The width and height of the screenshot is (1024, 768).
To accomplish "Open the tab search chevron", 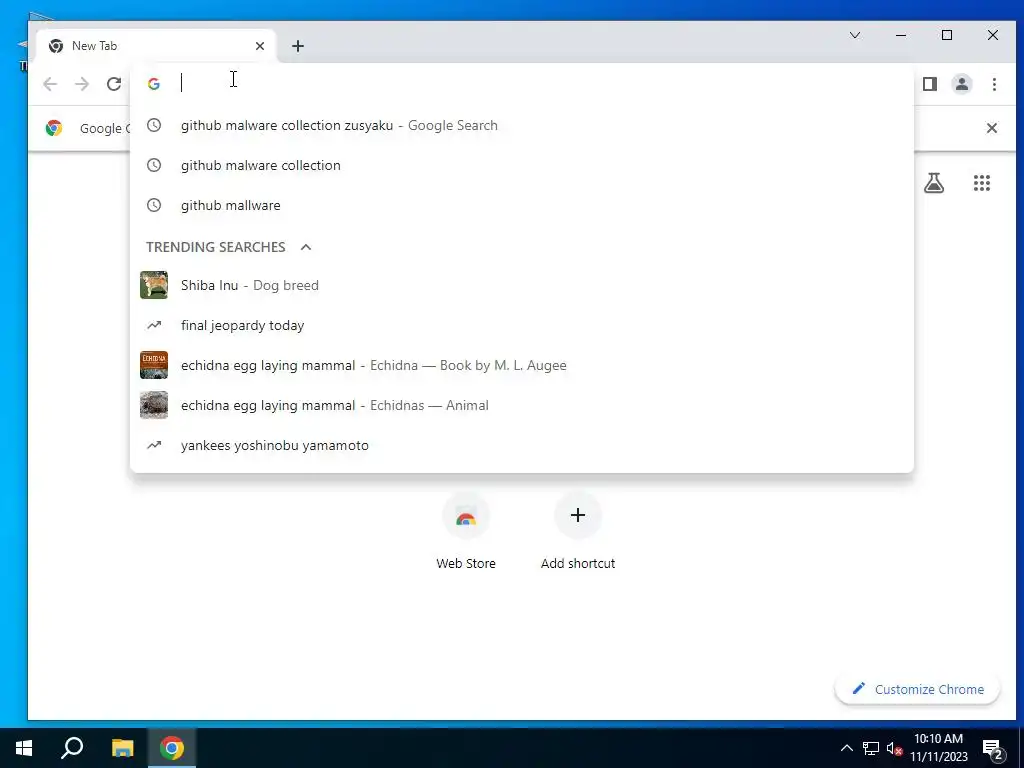I will coord(855,35).
